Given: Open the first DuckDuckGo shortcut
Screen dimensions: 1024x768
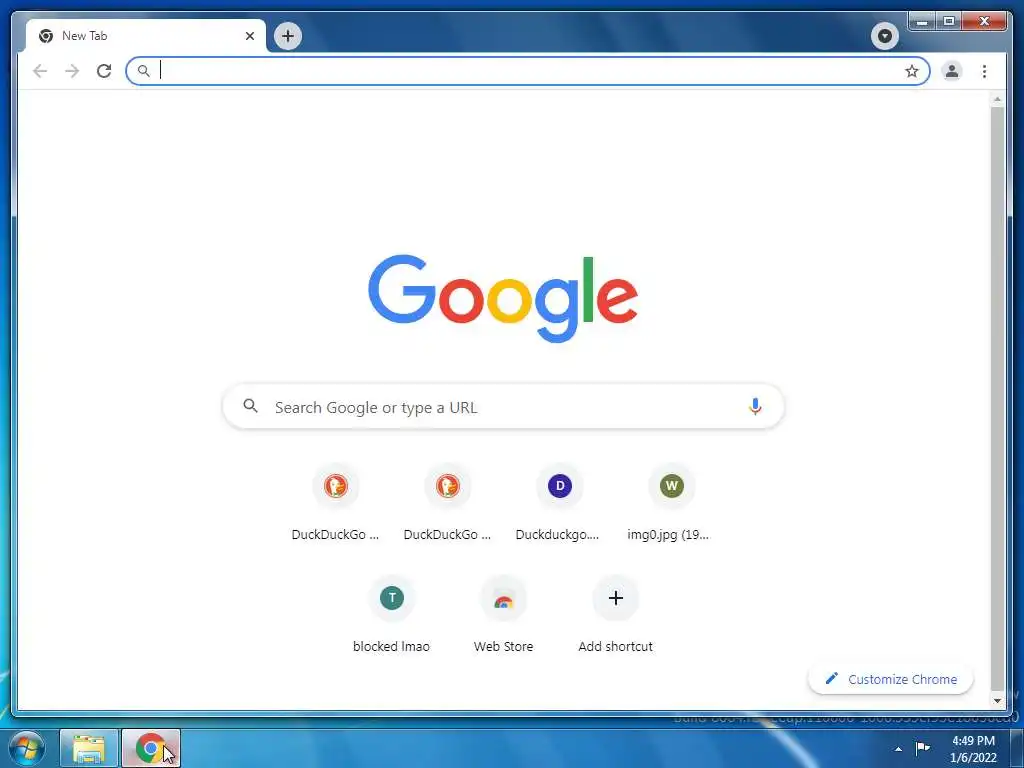Looking at the screenshot, I should click(336, 487).
